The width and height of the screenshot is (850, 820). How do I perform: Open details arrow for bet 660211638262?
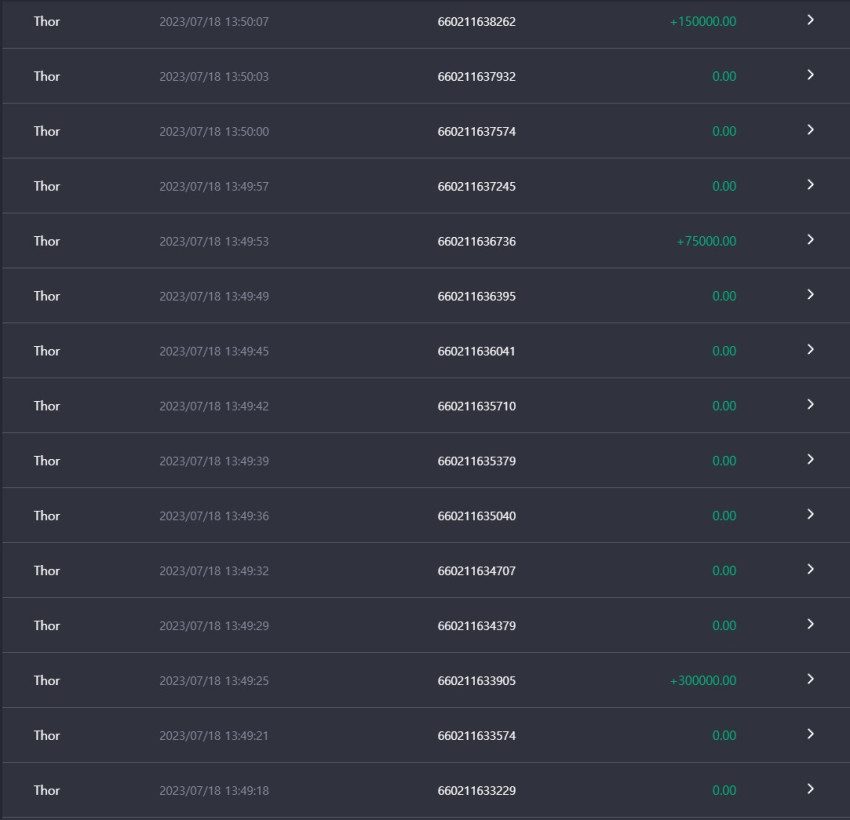tap(810, 20)
